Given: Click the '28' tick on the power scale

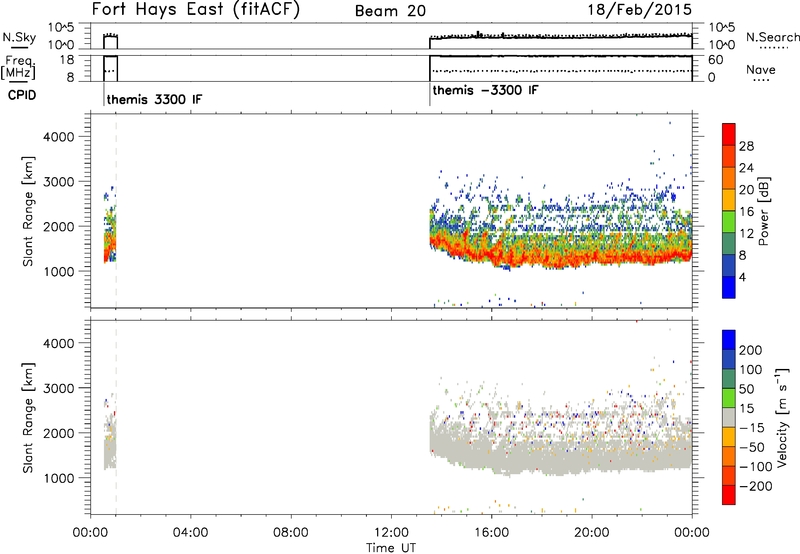Looking at the screenshot, I should tap(746, 146).
